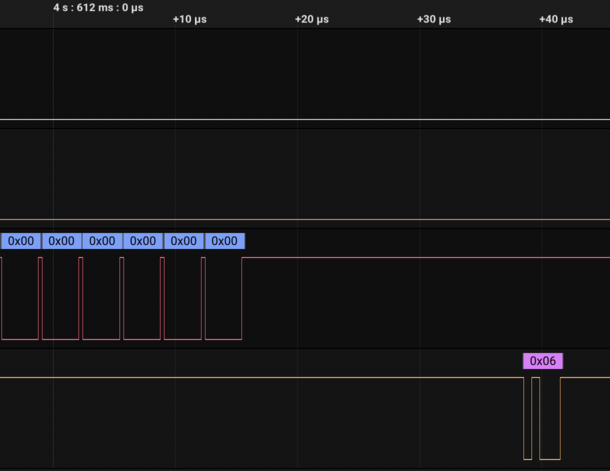Click the +40 µs time ruler label
The width and height of the screenshot is (610, 471).
point(556,19)
